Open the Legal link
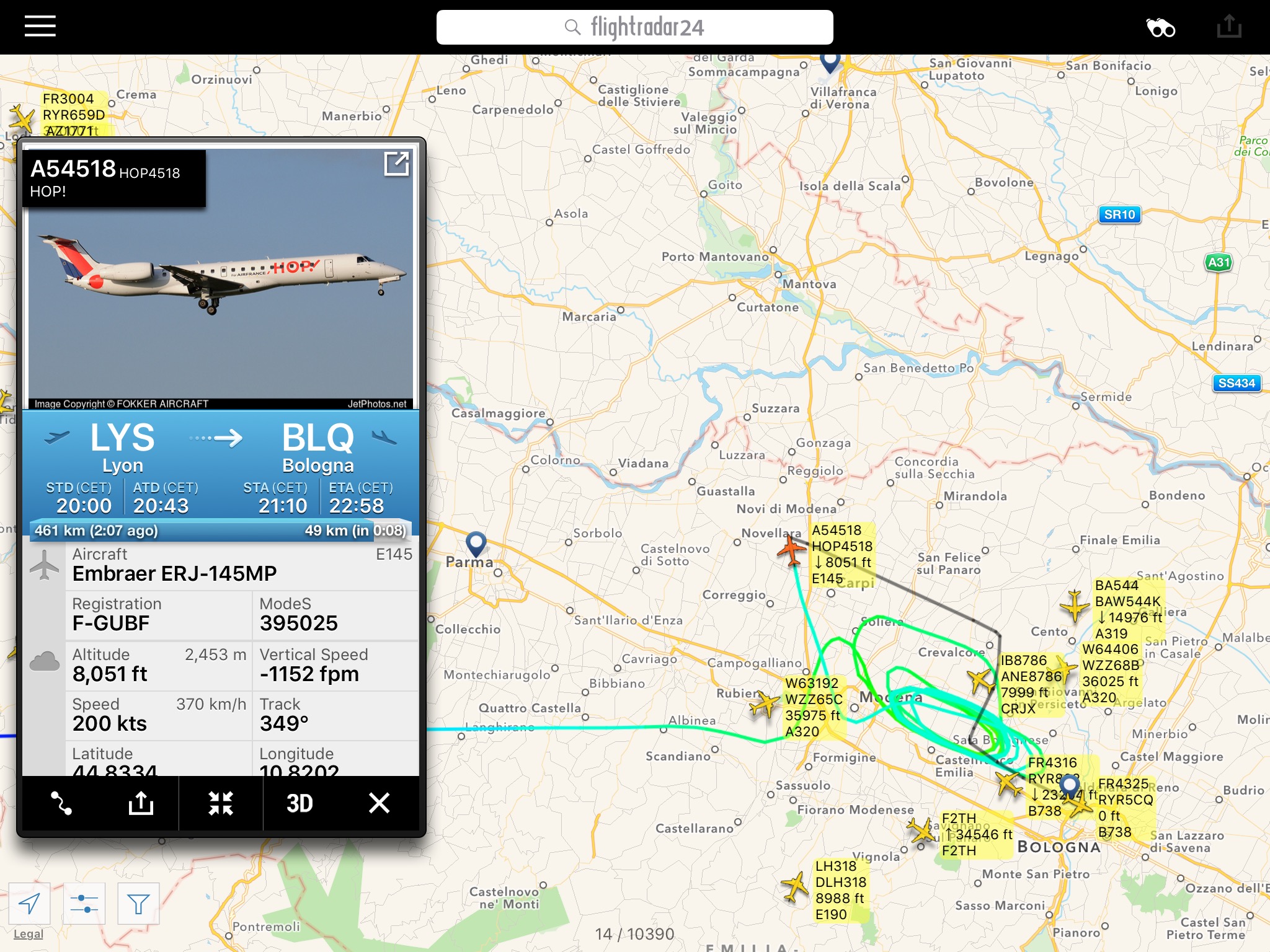Viewport: 1270px width, 952px height. point(29,934)
